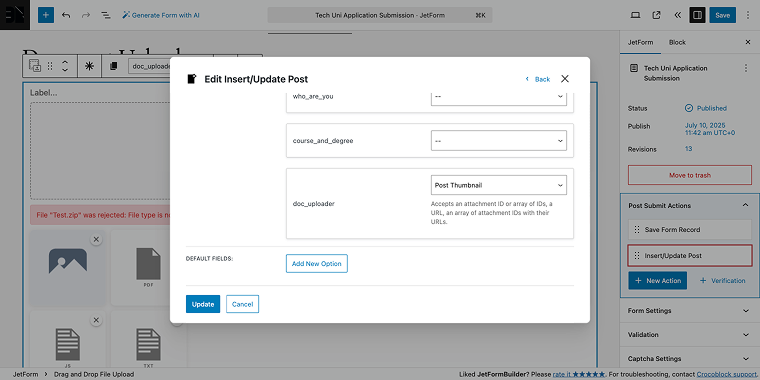760x380 pixels.
Task: Click the copy-style icon in block toolbar
Action: click(x=113, y=66)
